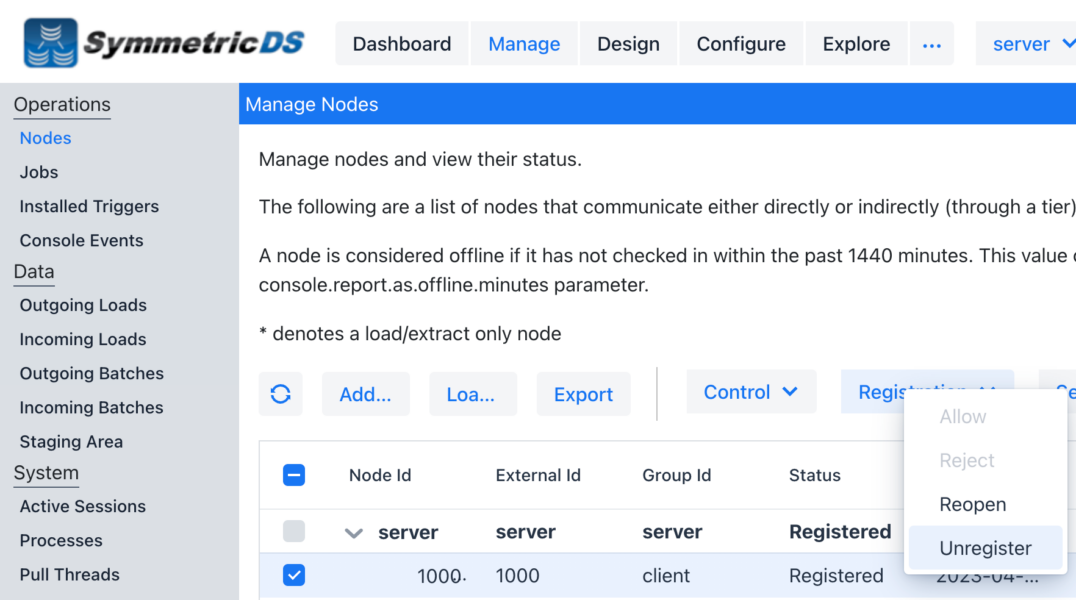1076x600 pixels.
Task: Click the Add button
Action: [x=365, y=394]
